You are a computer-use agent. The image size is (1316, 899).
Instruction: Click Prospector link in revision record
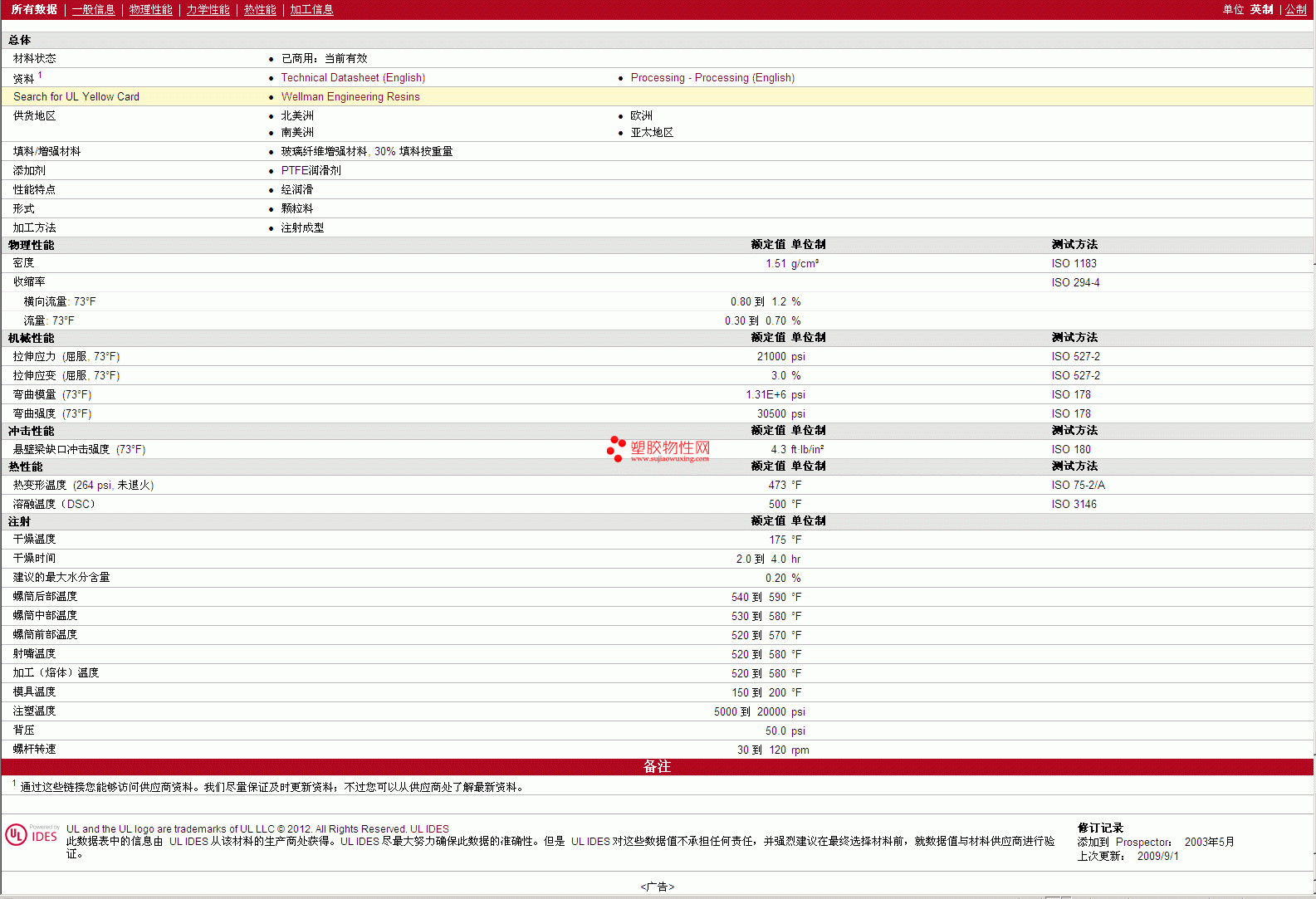pos(1142,843)
